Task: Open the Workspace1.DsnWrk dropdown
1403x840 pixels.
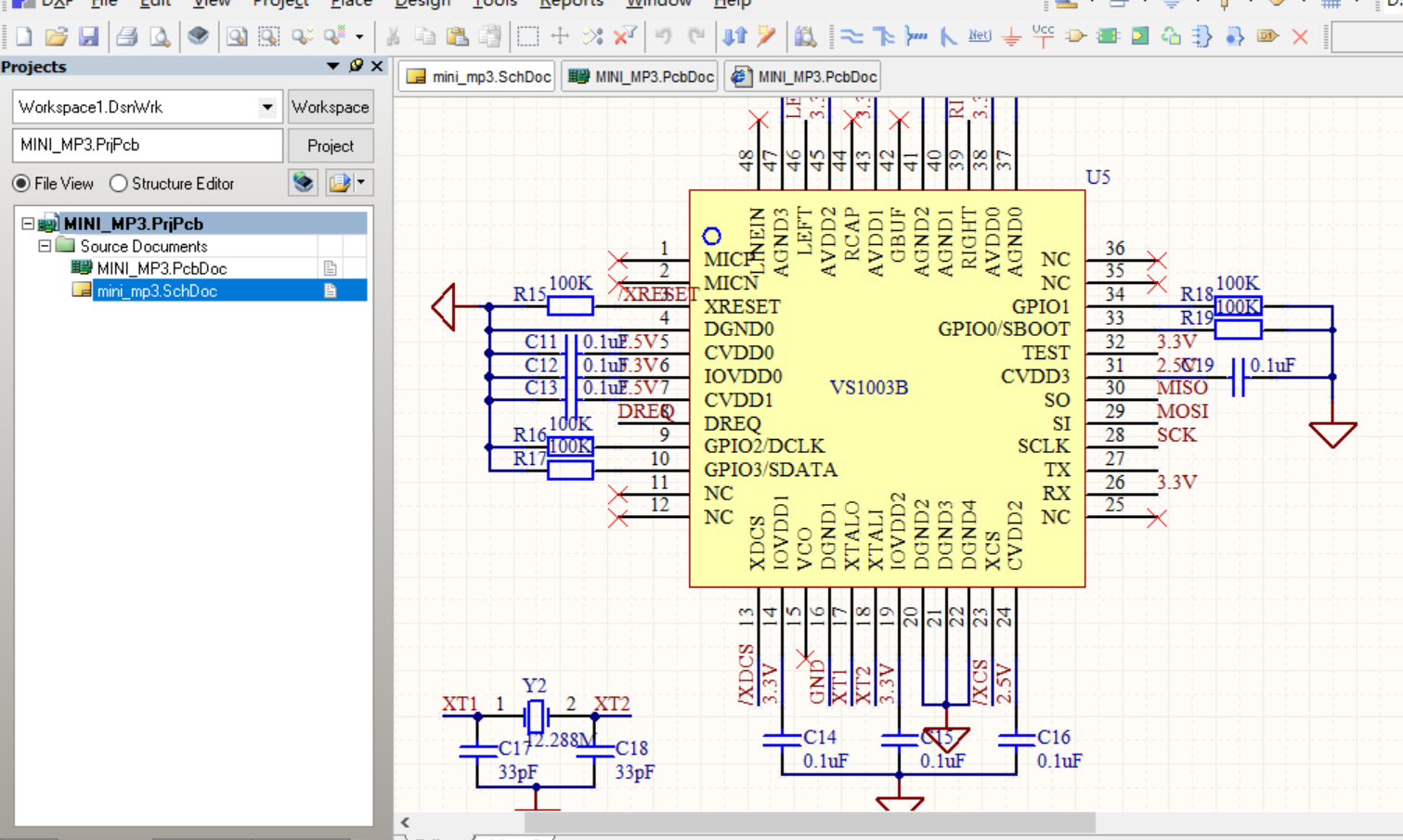Action: (x=267, y=107)
